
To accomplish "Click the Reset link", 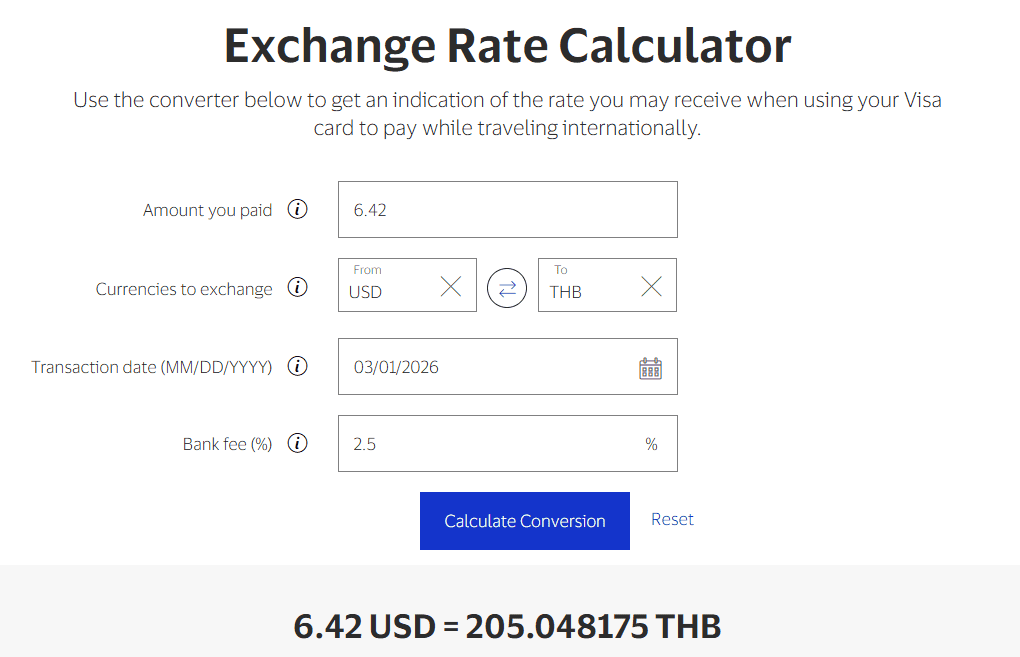I will coord(672,519).
